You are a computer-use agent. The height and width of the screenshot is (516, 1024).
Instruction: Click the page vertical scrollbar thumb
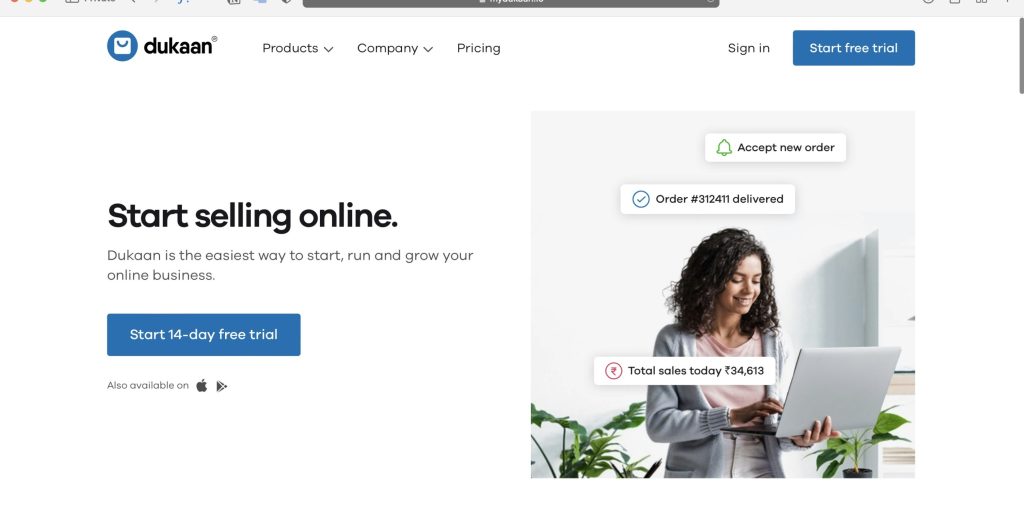pyautogui.click(x=1021, y=56)
